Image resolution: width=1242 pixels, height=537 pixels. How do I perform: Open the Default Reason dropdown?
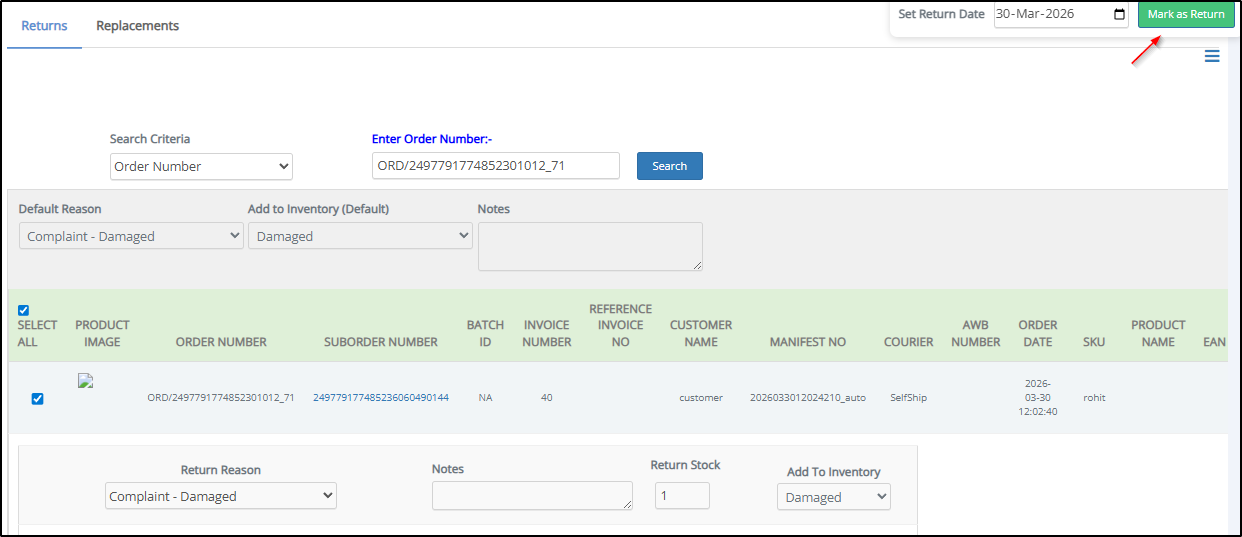point(131,236)
